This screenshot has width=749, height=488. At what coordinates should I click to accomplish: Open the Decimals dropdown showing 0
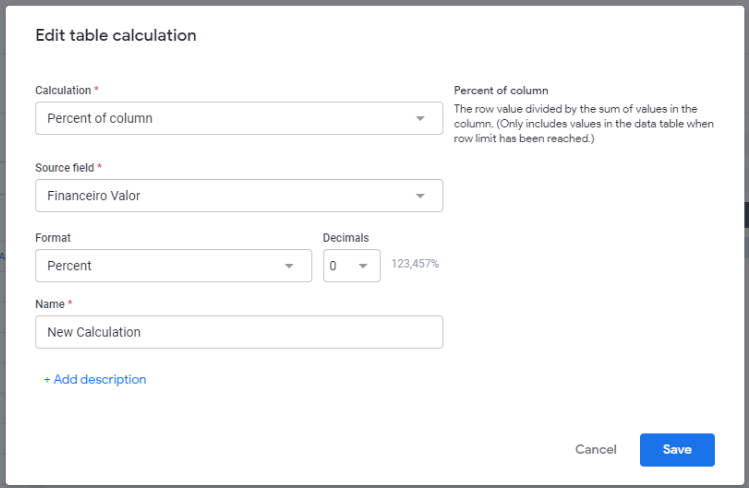(x=352, y=265)
